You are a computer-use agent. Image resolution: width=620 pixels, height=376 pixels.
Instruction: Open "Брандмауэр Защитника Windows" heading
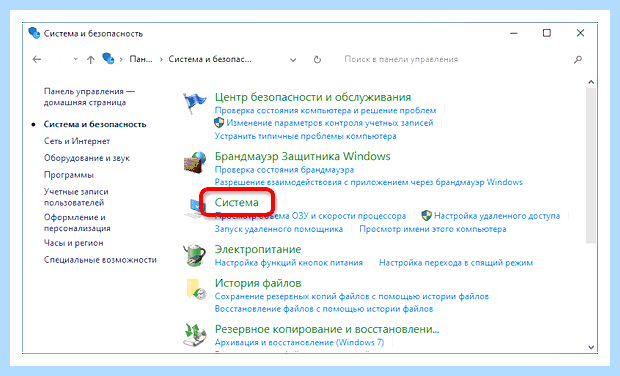pos(302,157)
